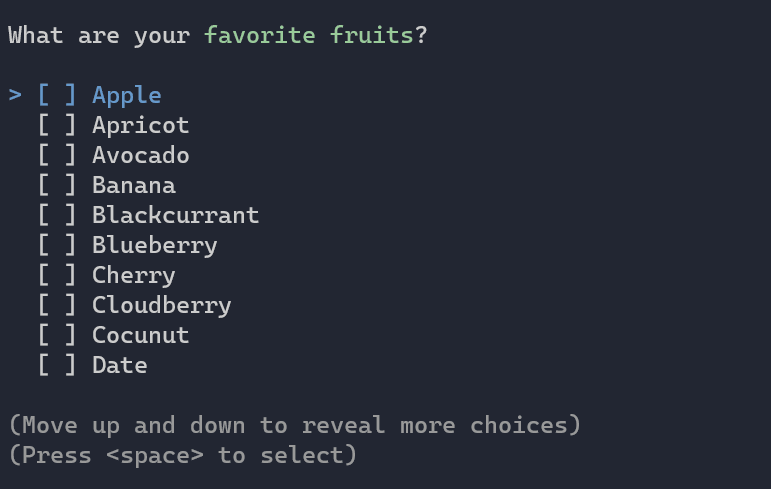
Task: Mark the Blueberry checkbox
Action: coord(57,246)
